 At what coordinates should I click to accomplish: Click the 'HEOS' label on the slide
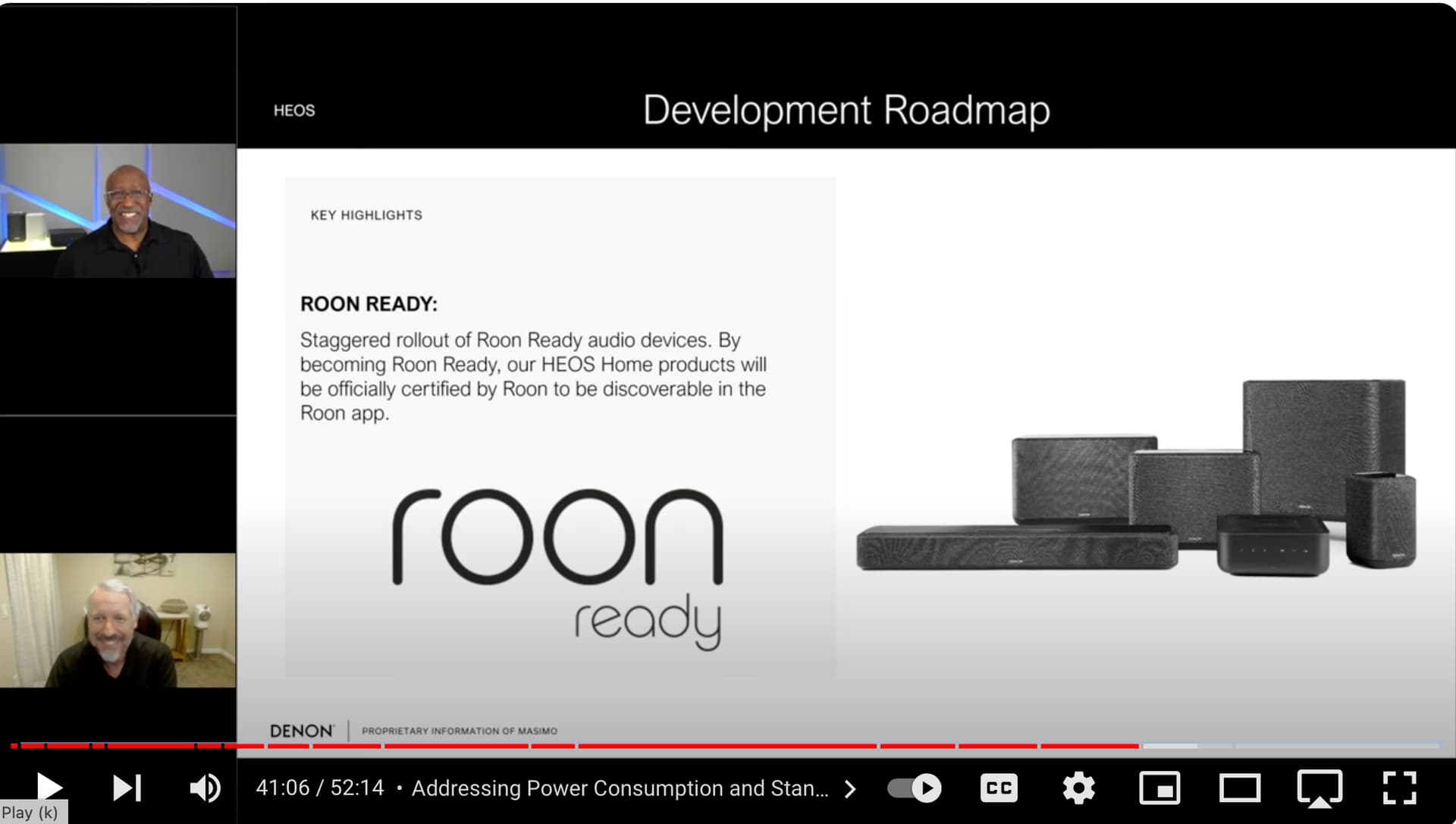tap(294, 111)
